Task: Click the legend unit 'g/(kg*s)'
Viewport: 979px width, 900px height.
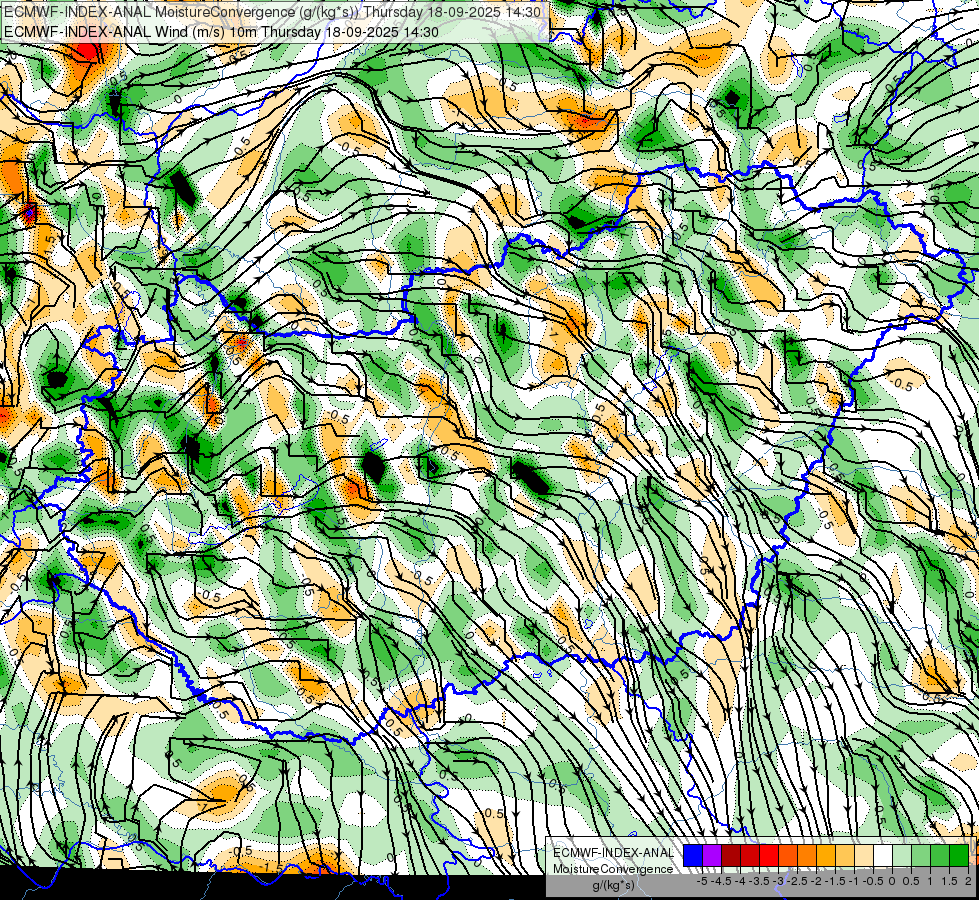Action: (613, 884)
